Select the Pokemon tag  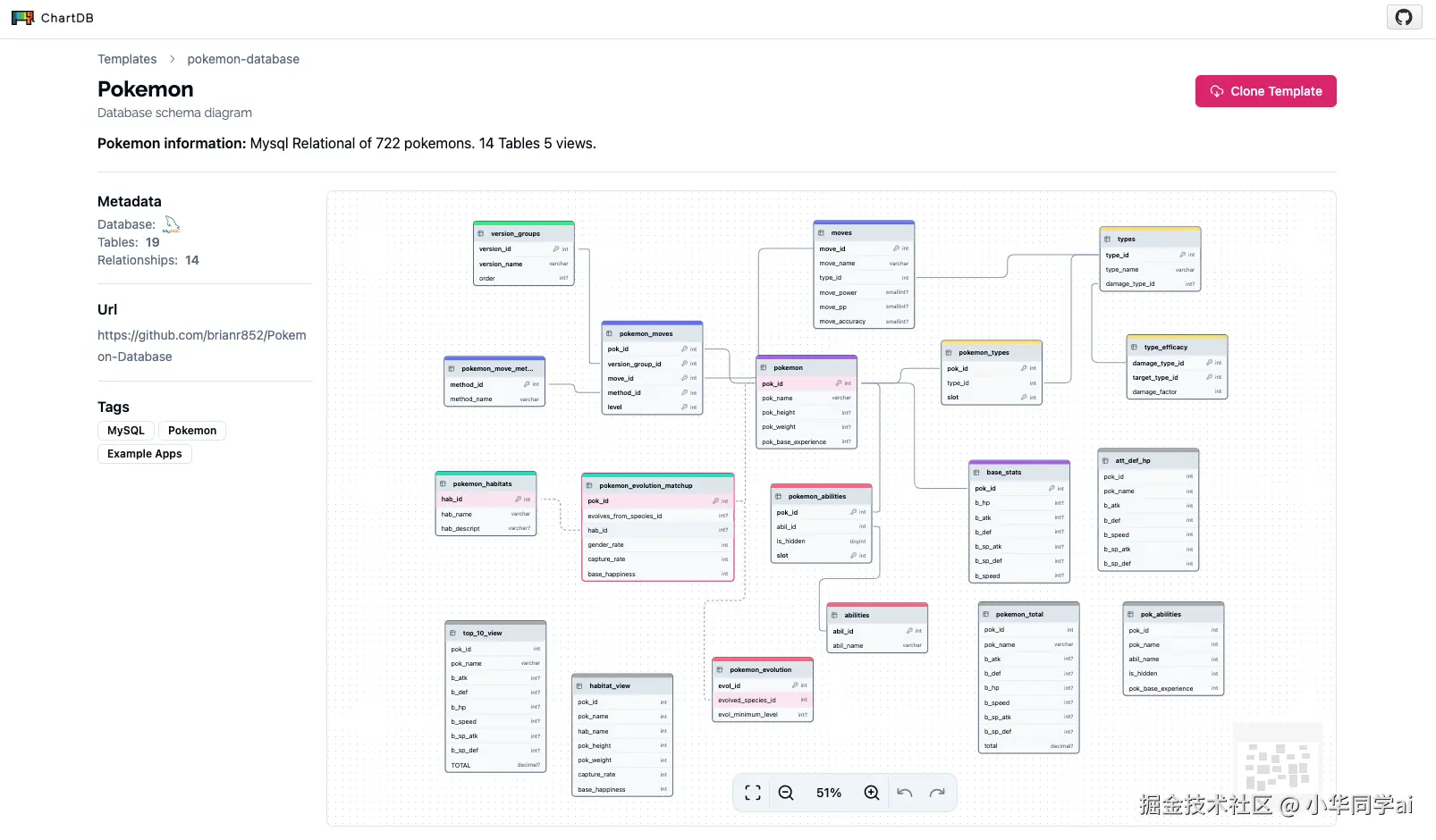pyautogui.click(x=192, y=431)
